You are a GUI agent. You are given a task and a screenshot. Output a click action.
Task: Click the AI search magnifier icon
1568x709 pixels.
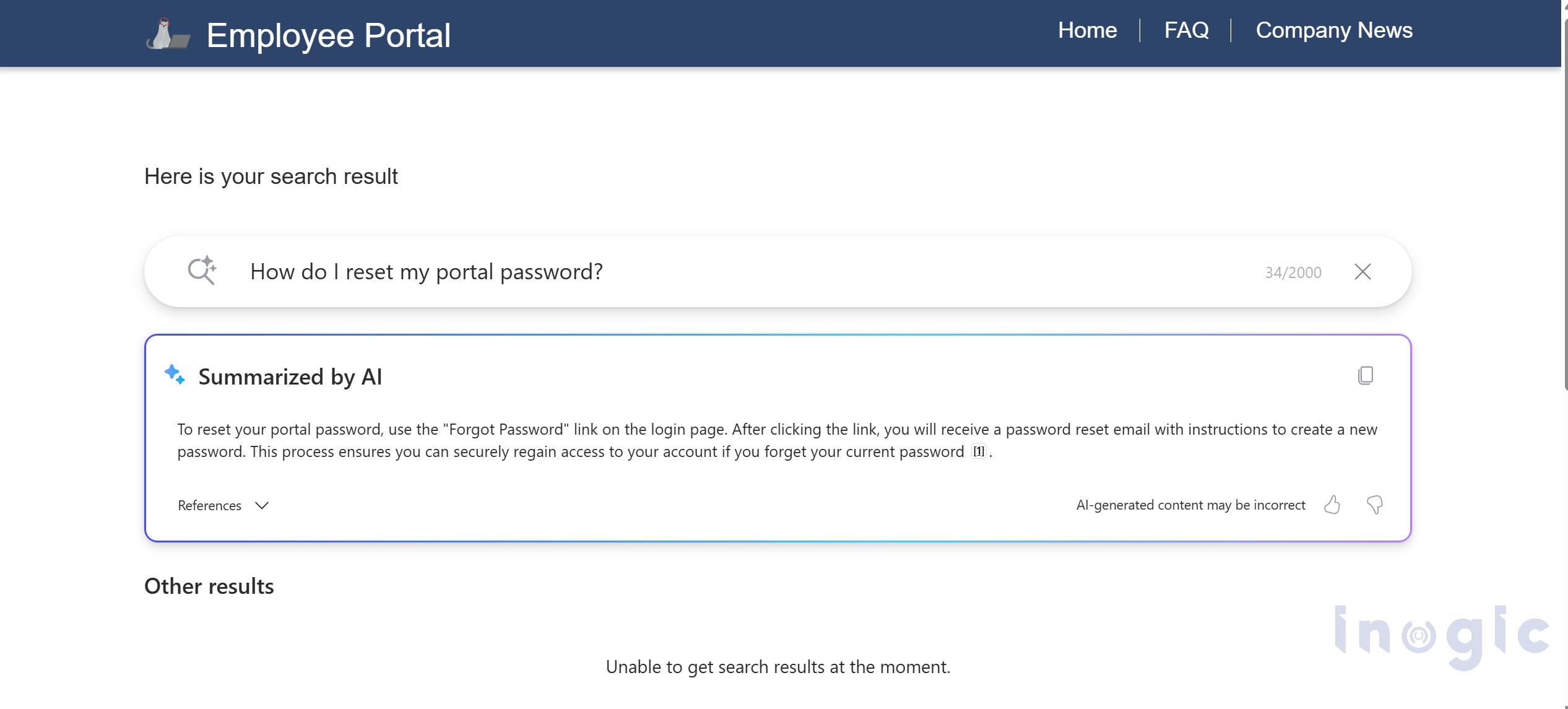pyautogui.click(x=202, y=271)
